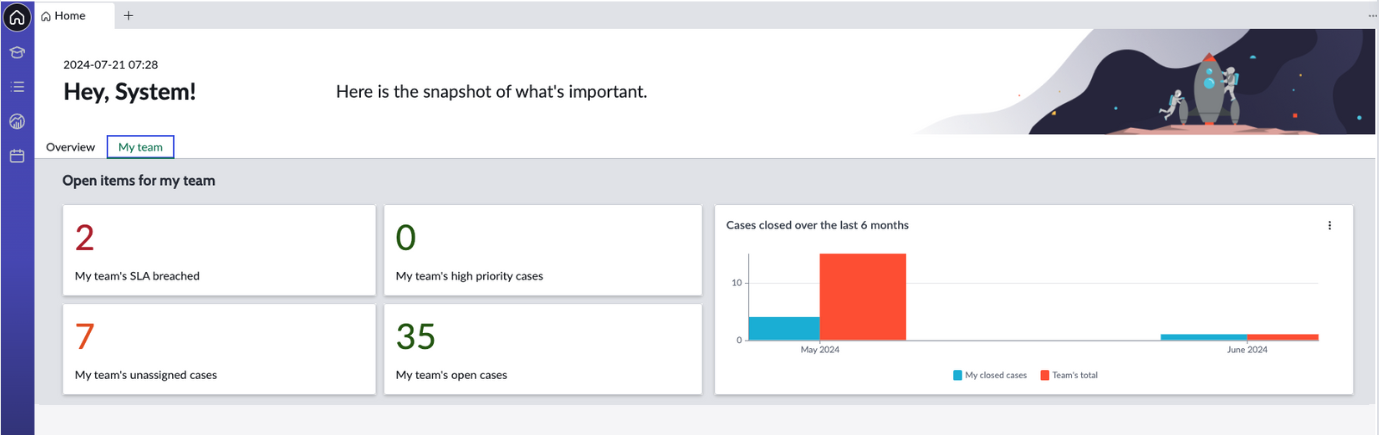Toggle Team's total legend entry
Viewport: 1379px width, 435px height.
click(1069, 375)
